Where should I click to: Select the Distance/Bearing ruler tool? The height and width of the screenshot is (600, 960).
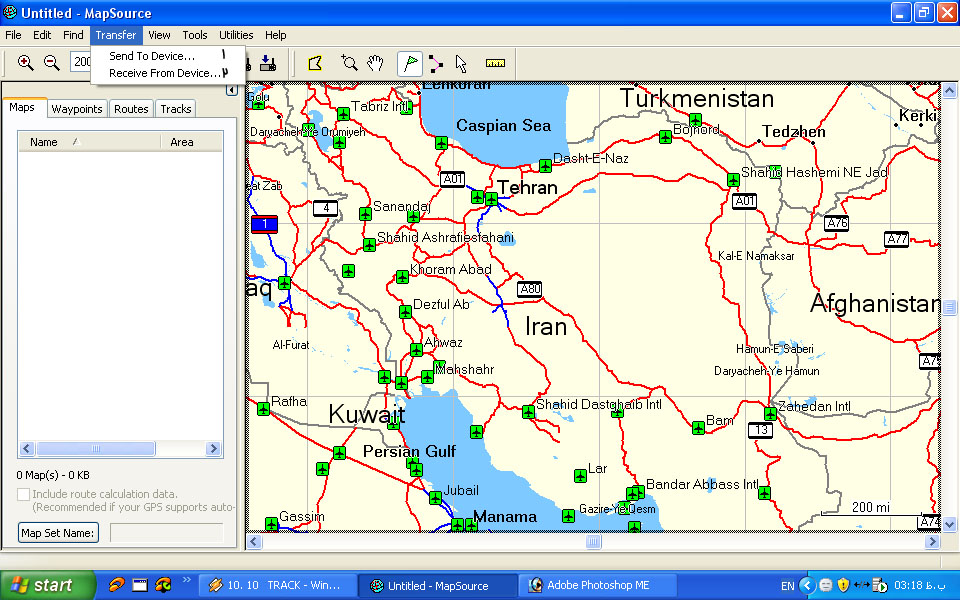point(495,63)
